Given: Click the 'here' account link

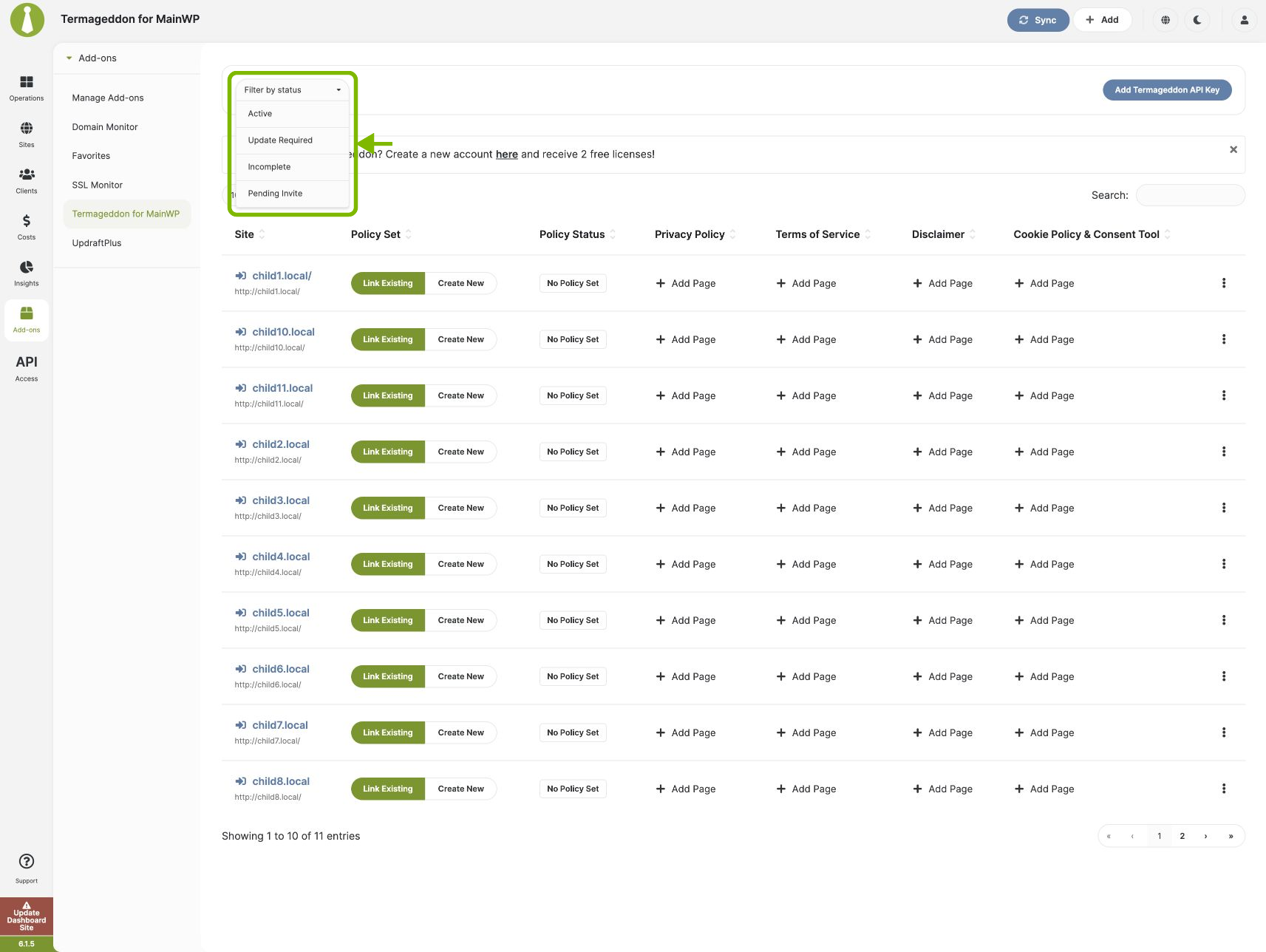Looking at the screenshot, I should tap(507, 154).
